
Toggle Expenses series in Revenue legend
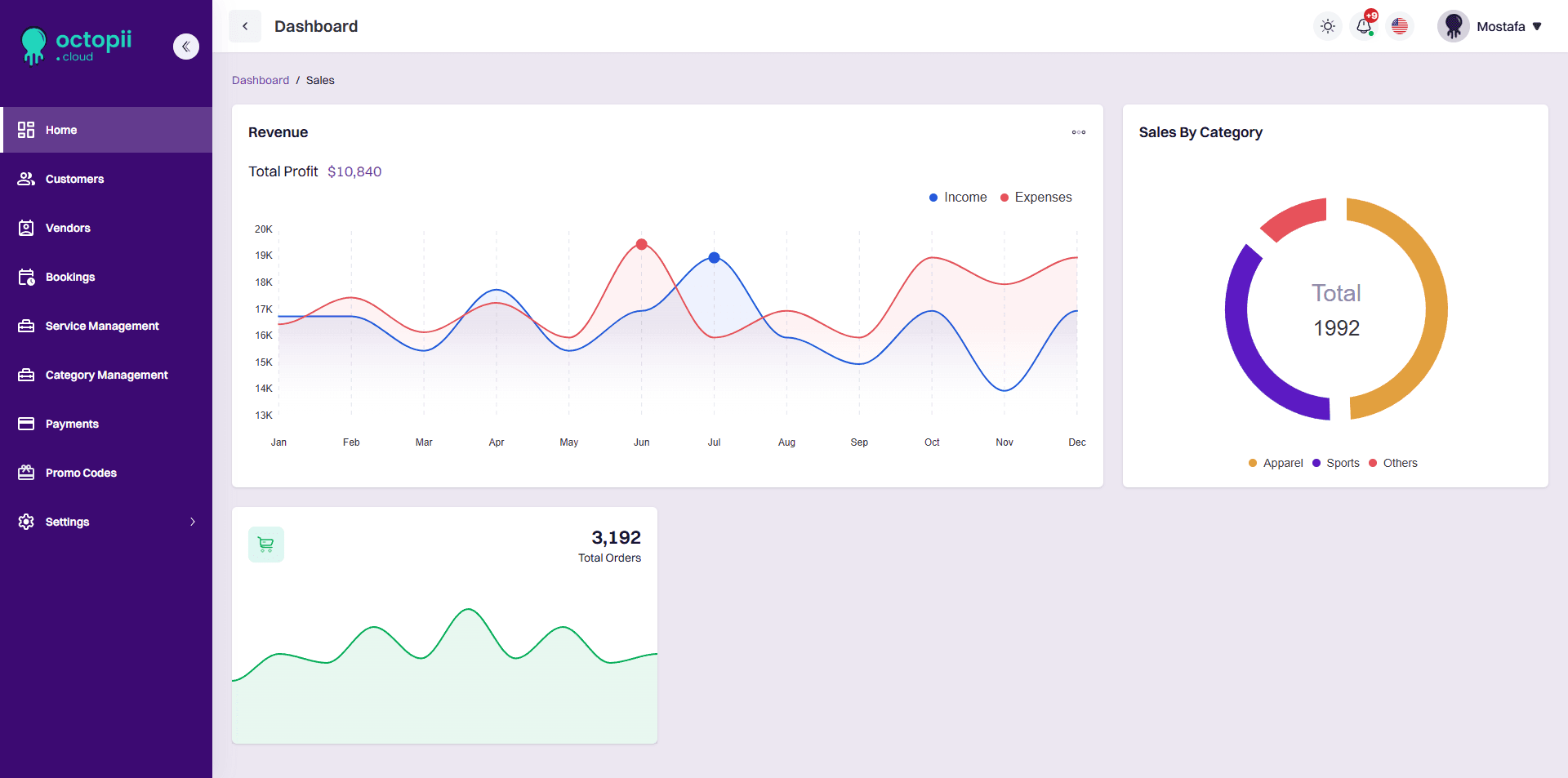tap(1036, 198)
